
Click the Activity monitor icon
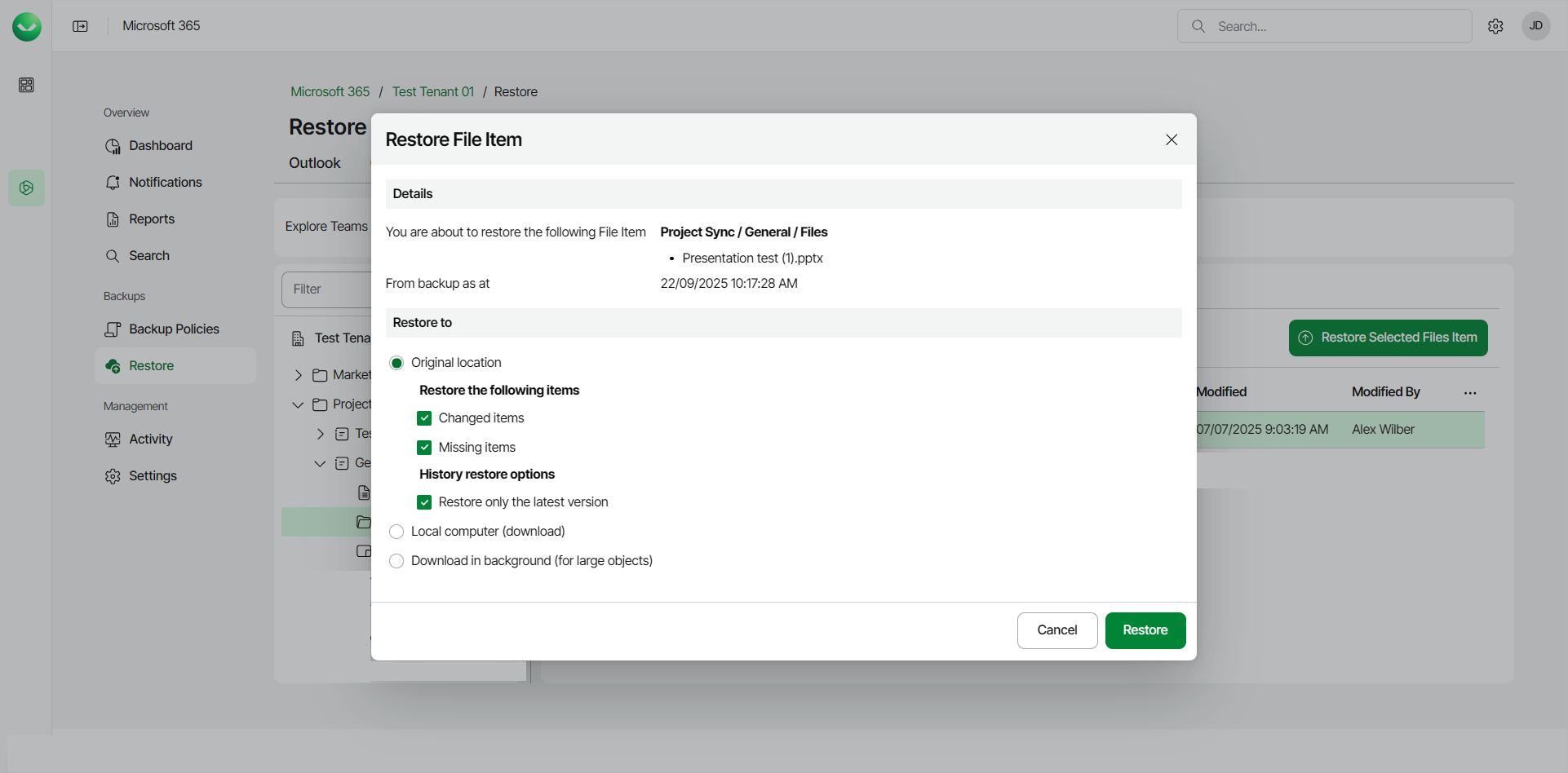113,440
